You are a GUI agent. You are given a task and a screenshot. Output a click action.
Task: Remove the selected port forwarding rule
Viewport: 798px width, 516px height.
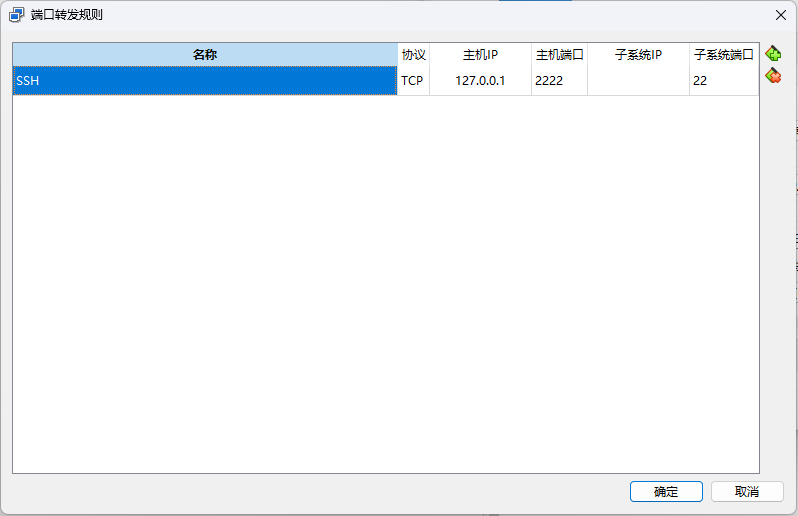coord(773,76)
